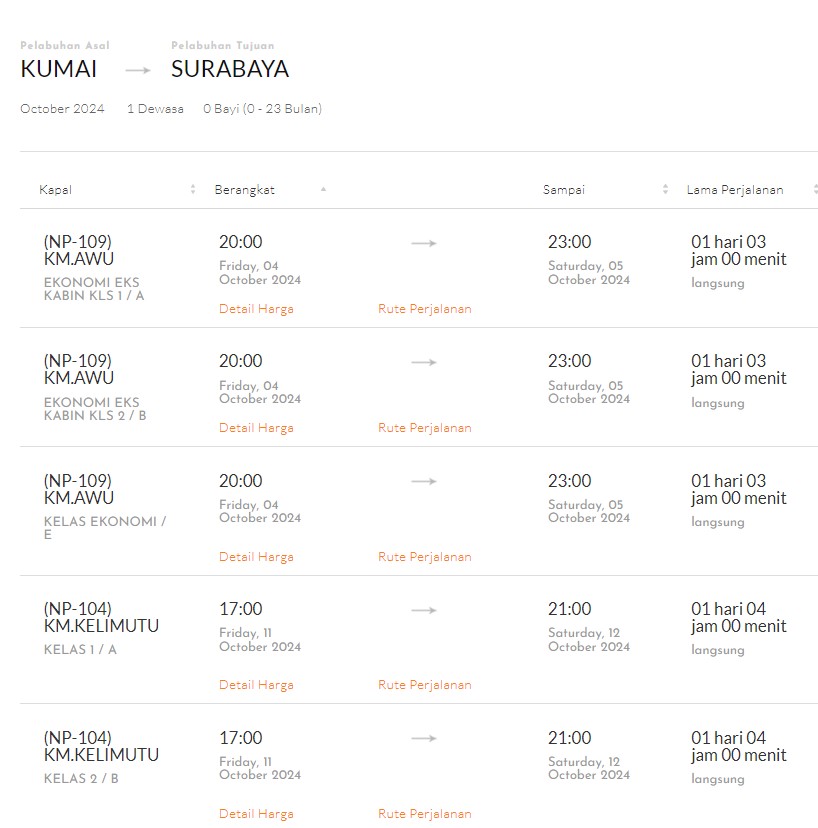The height and width of the screenshot is (828, 818).
Task: Click the Berangkat column header text
Action: click(x=244, y=188)
